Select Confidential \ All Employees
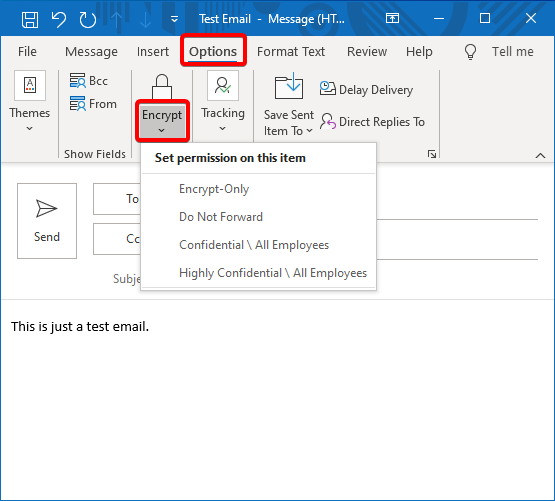The height and width of the screenshot is (501, 555). [x=258, y=245]
